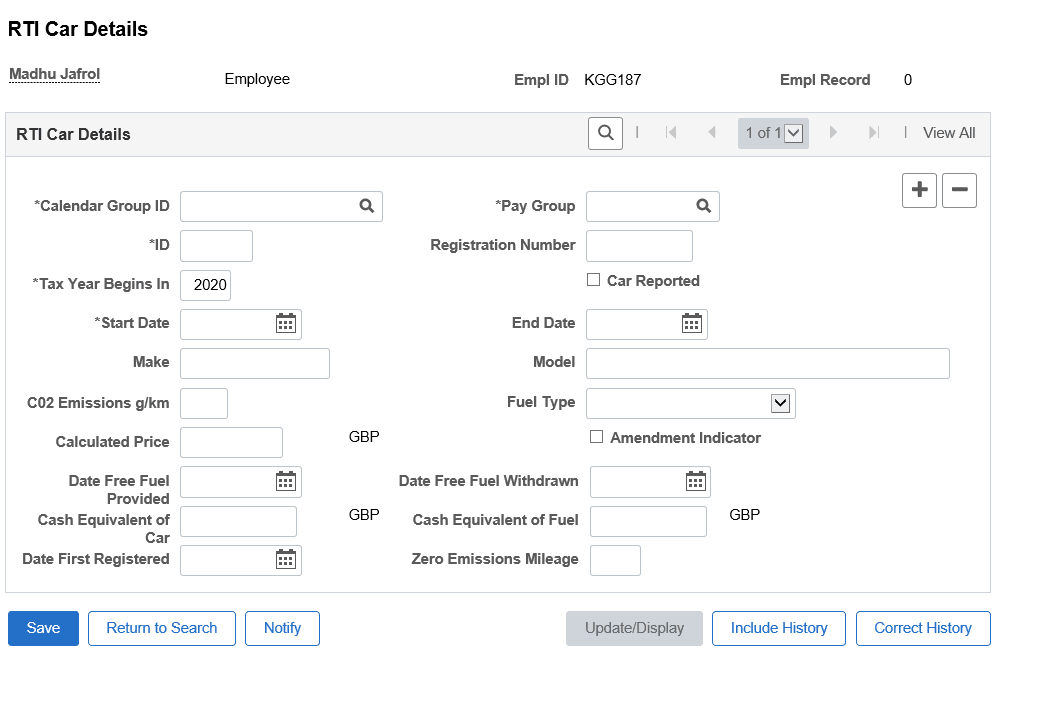This screenshot has height=714, width=1039.
Task: Click the search icon in the RTI Car Details bar
Action: (605, 132)
